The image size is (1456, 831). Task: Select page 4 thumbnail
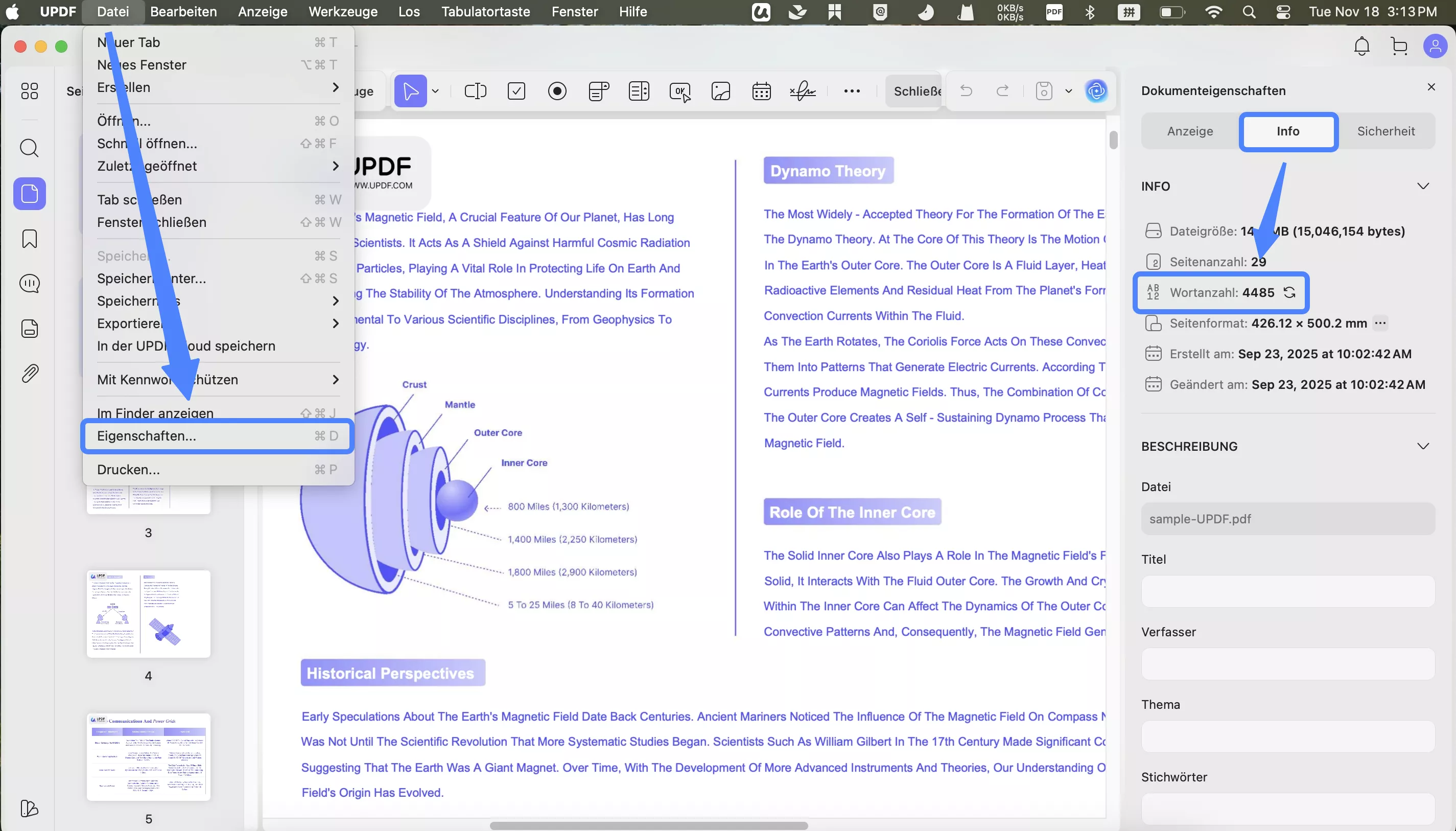pyautogui.click(x=148, y=614)
